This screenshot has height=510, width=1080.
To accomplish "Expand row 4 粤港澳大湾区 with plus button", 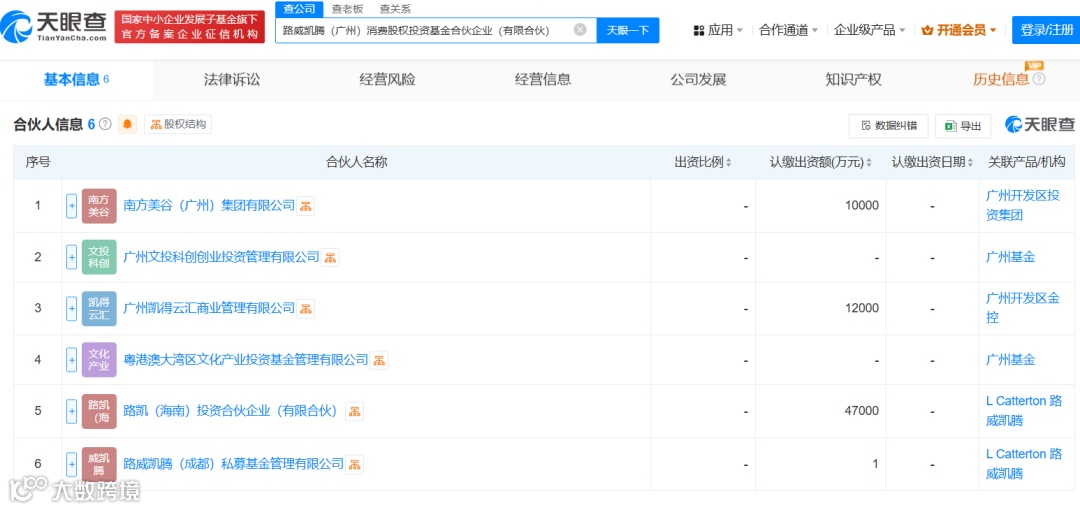I will 72,360.
